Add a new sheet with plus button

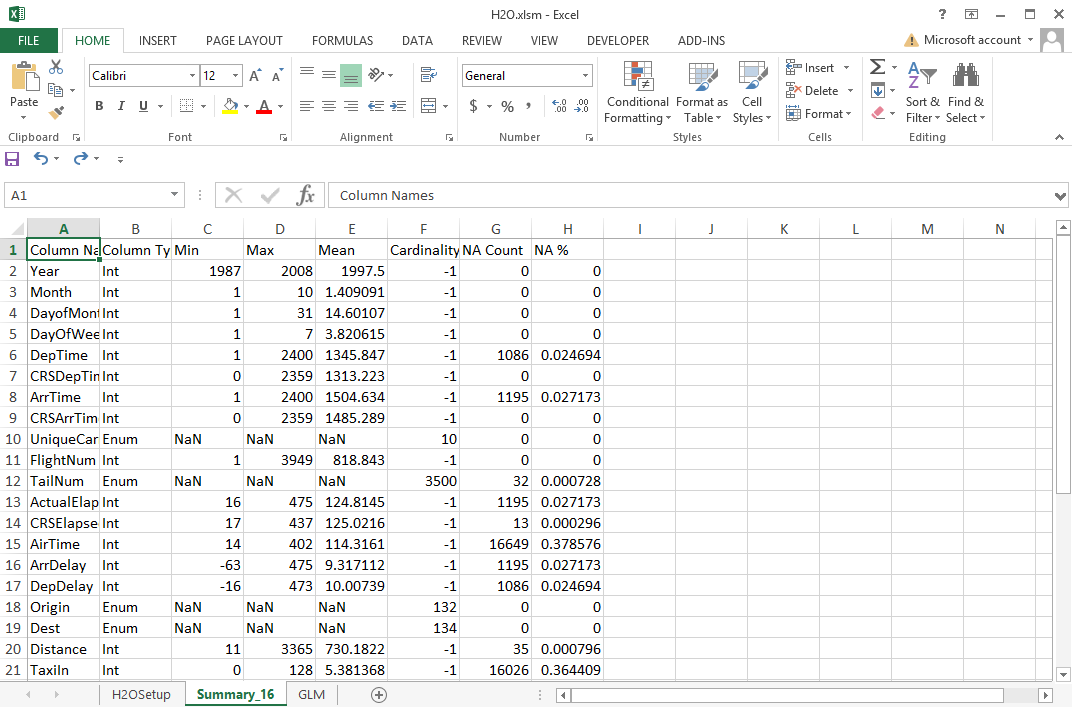(379, 695)
